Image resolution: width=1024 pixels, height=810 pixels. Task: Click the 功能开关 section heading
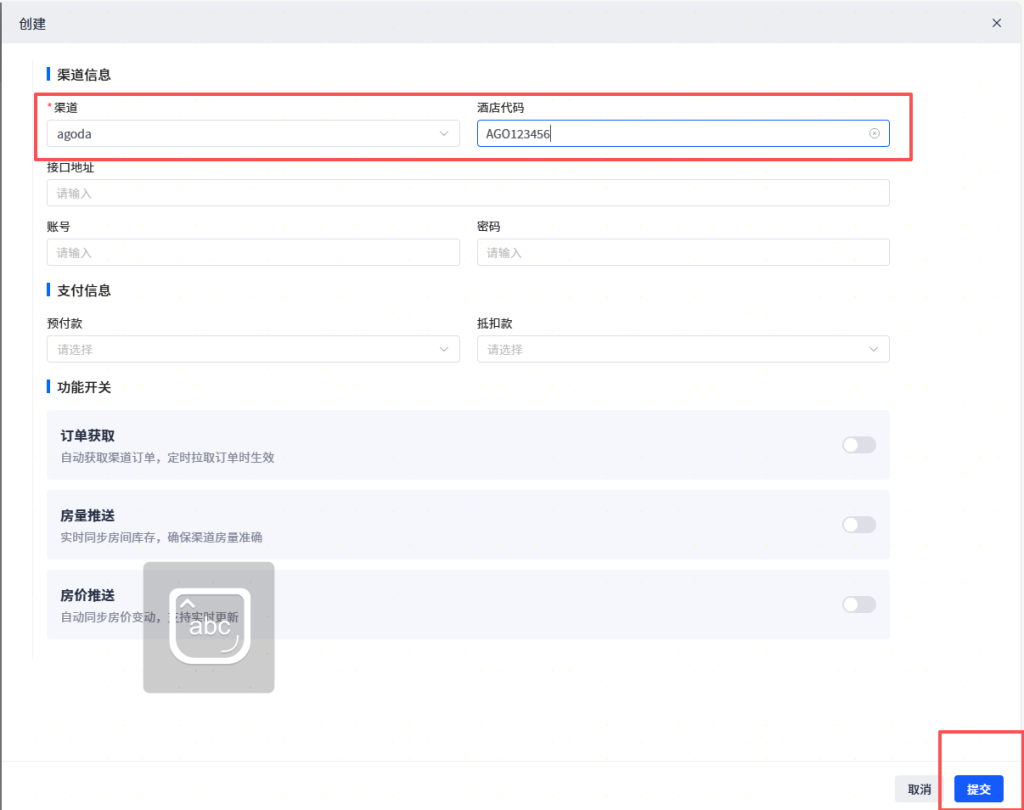[84, 387]
